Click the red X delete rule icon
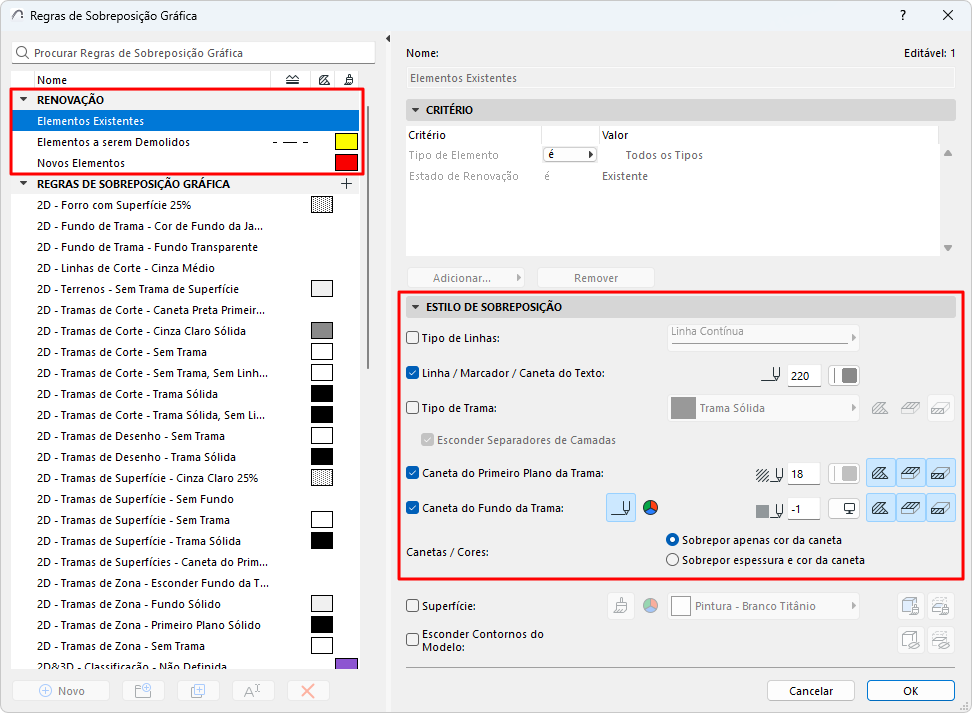 click(x=308, y=691)
